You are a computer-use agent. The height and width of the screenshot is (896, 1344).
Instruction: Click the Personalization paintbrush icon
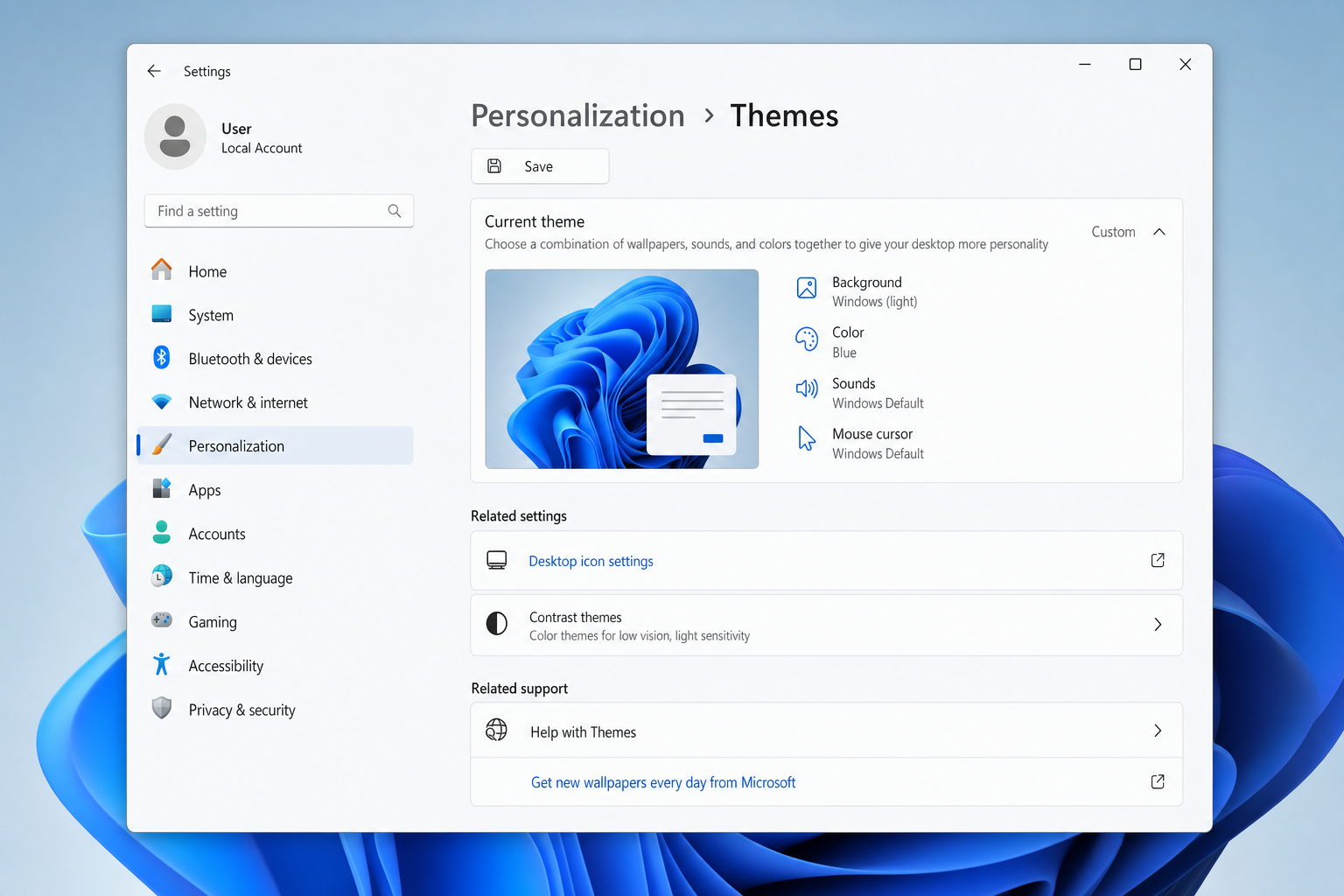[162, 444]
